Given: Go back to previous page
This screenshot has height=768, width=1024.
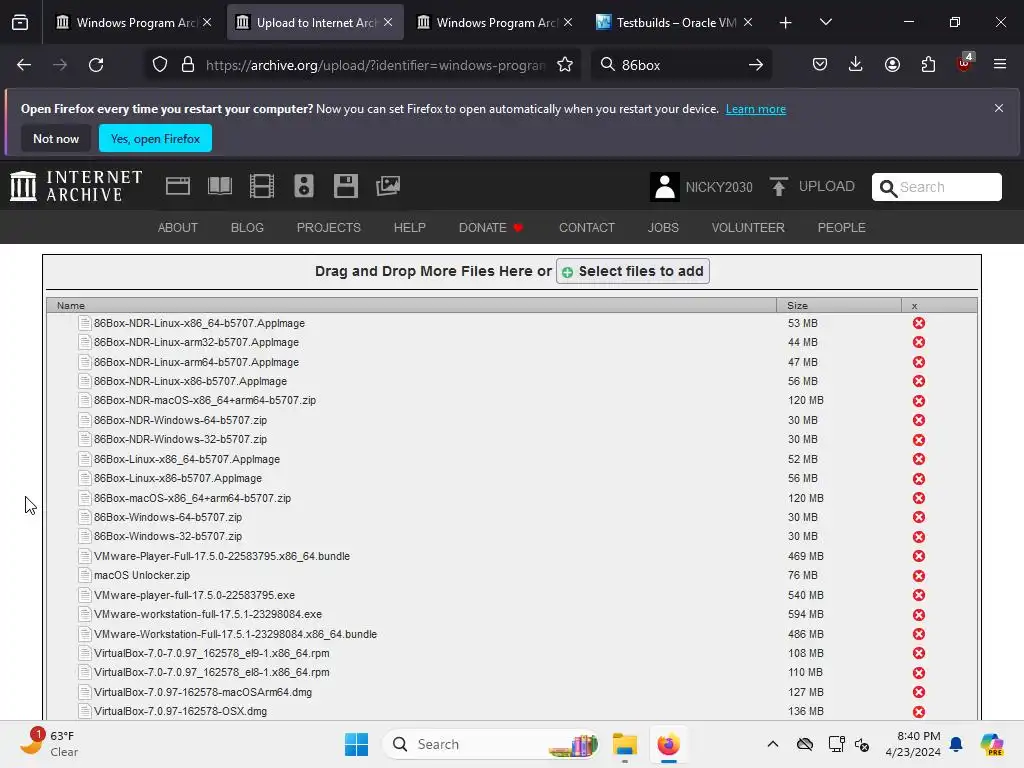Looking at the screenshot, I should pos(24,65).
